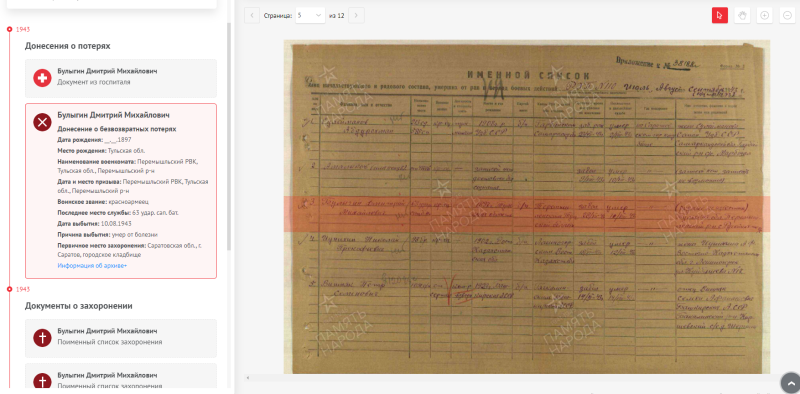800x394 pixels.
Task: Open the page number dropdown
Action: (310, 15)
